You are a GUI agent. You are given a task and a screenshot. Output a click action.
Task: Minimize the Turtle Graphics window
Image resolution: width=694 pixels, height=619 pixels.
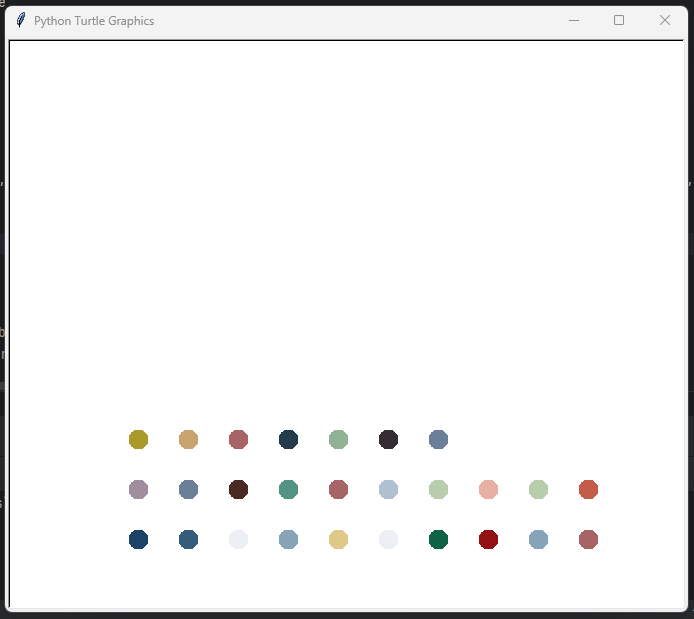[x=574, y=21]
